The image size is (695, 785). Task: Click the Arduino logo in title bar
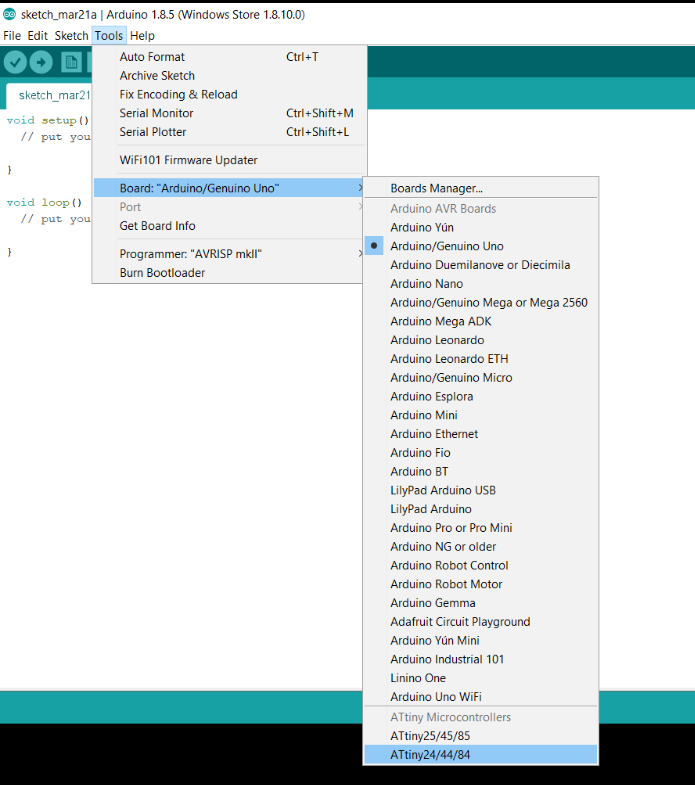point(10,15)
